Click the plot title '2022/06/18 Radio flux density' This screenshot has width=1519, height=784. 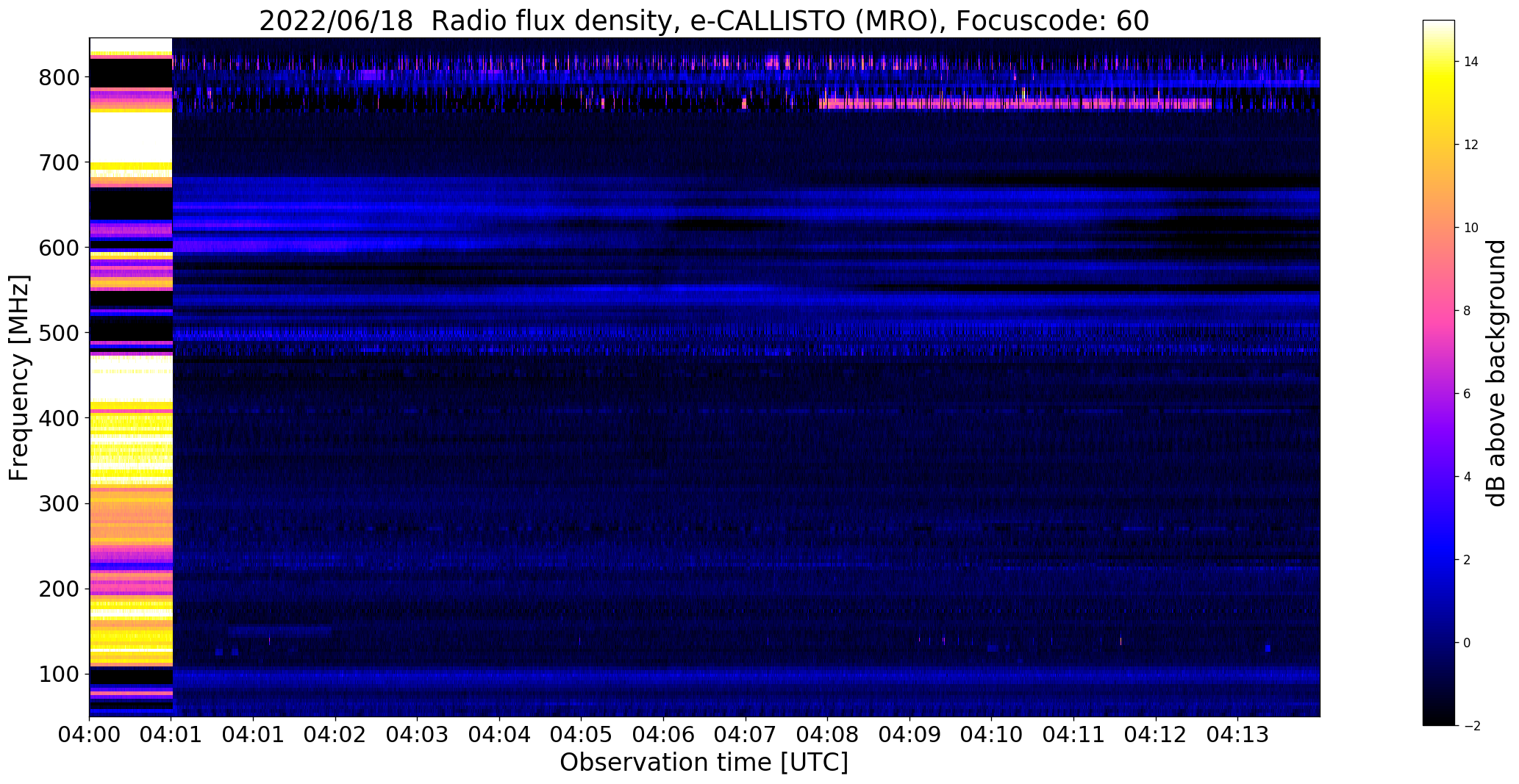(466, 21)
